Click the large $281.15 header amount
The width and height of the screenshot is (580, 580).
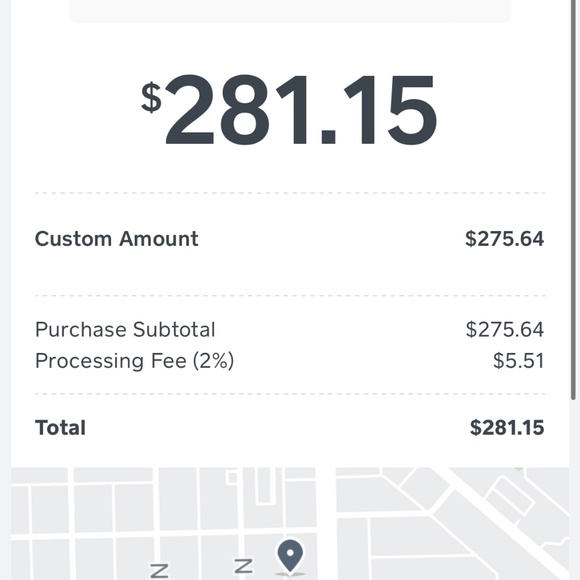289,110
